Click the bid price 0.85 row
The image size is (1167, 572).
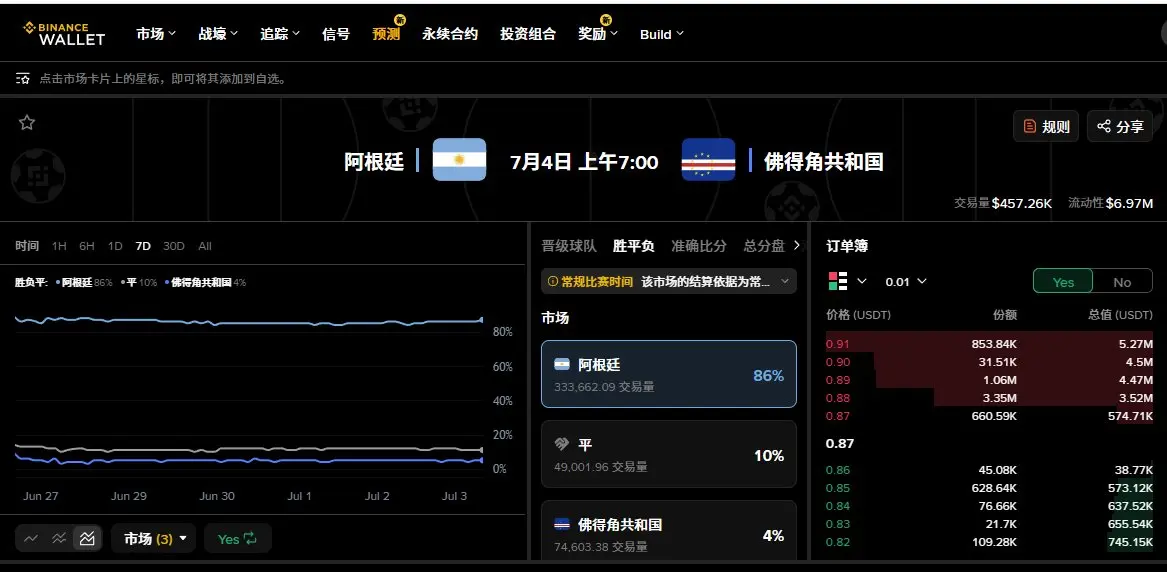[989, 488]
